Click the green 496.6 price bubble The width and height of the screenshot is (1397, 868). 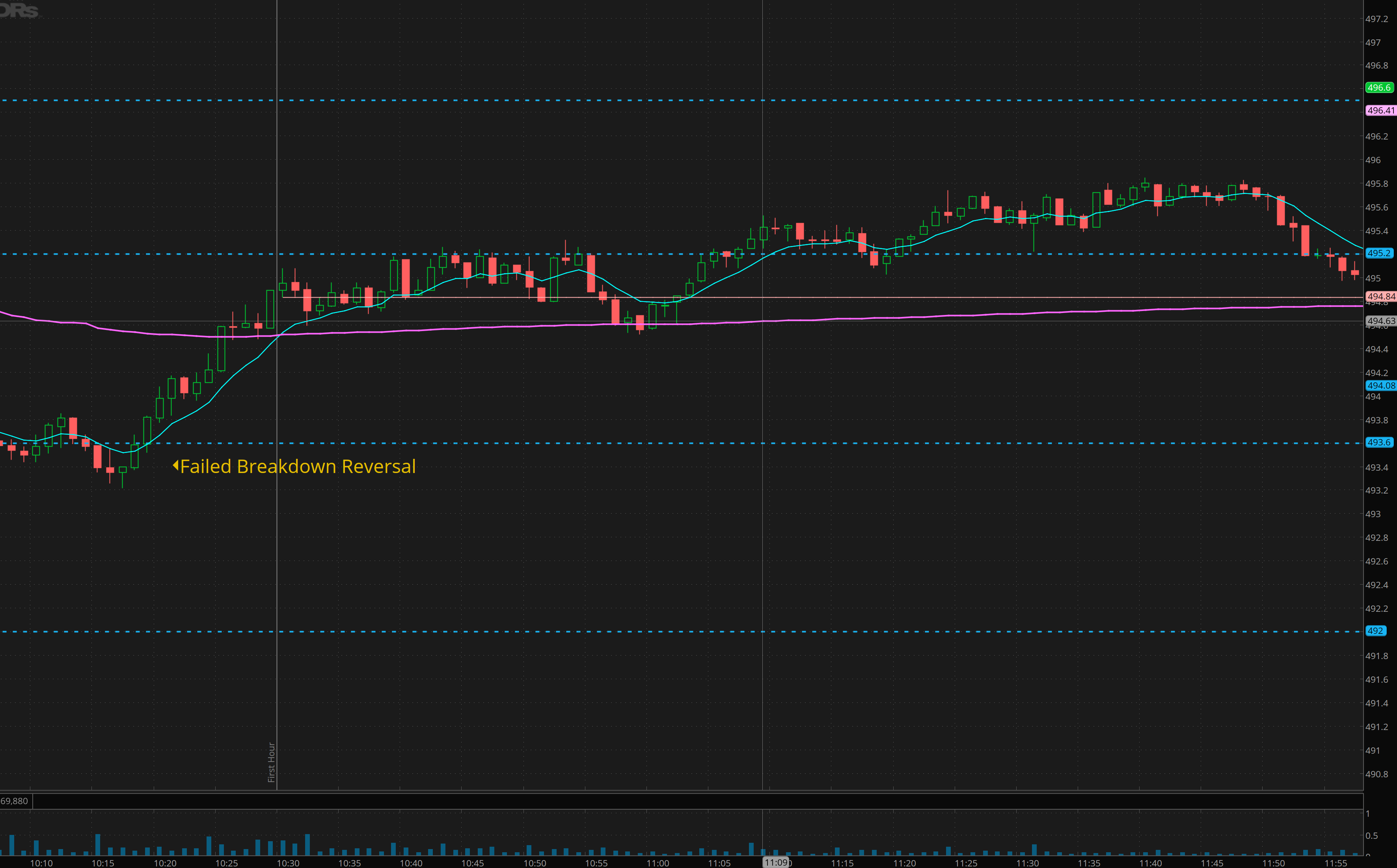(x=1378, y=88)
